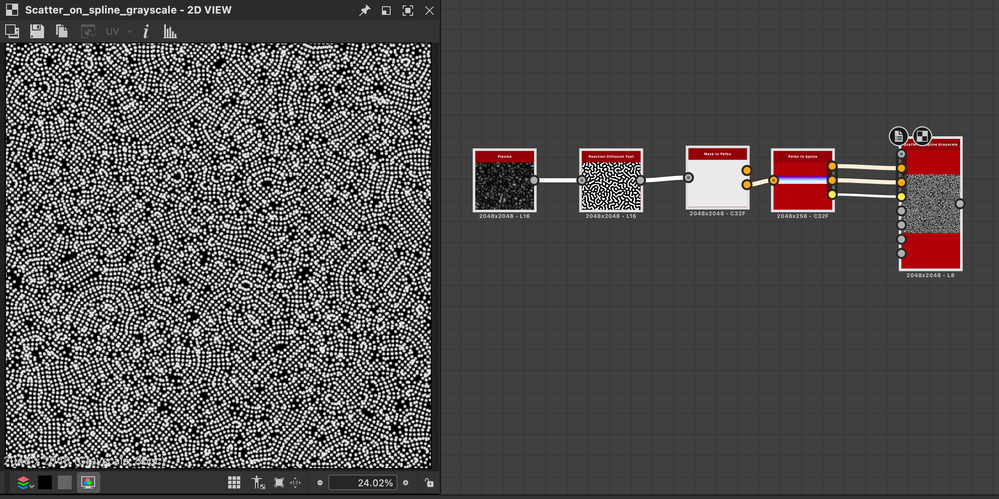This screenshot has height=499, width=999.
Task: Click the '2048x2048 - C32F' label under Mask to Paths
Action: pyautogui.click(x=717, y=213)
